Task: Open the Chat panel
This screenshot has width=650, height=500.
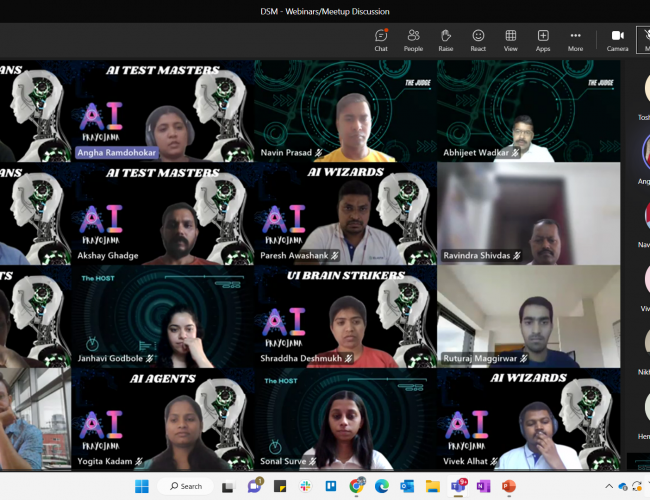Action: point(381,40)
